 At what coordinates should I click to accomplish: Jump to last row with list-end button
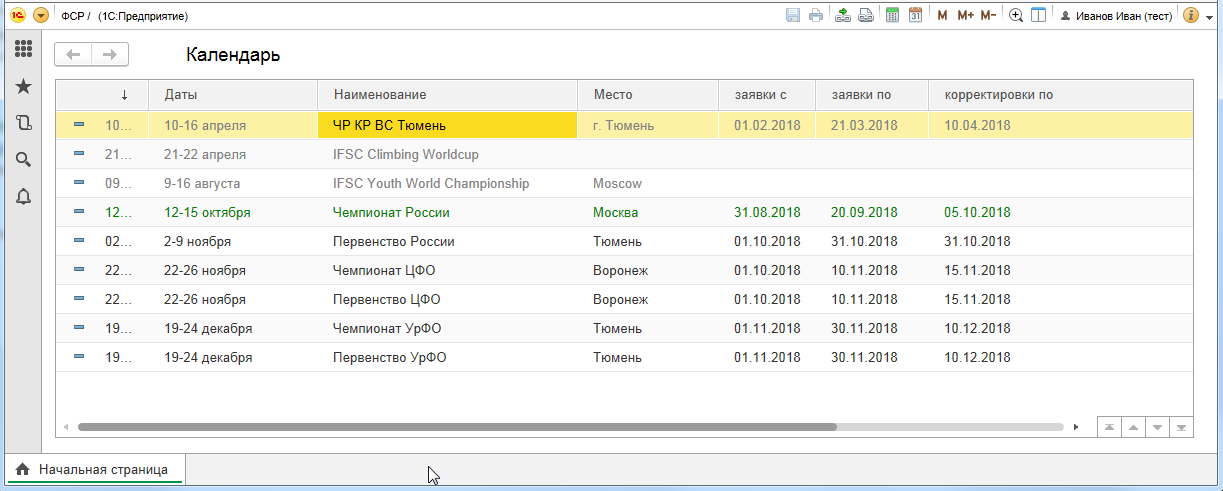[x=1181, y=427]
